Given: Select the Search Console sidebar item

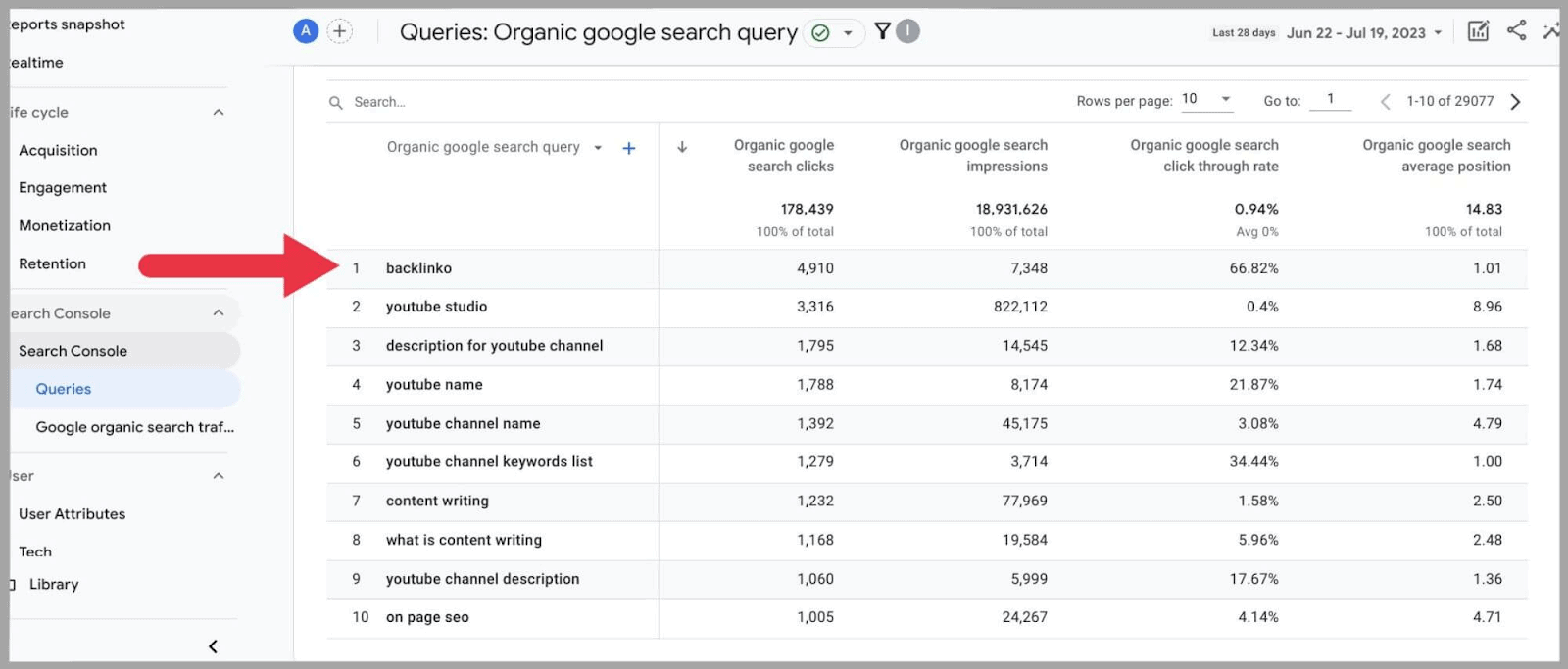Looking at the screenshot, I should click(124, 351).
